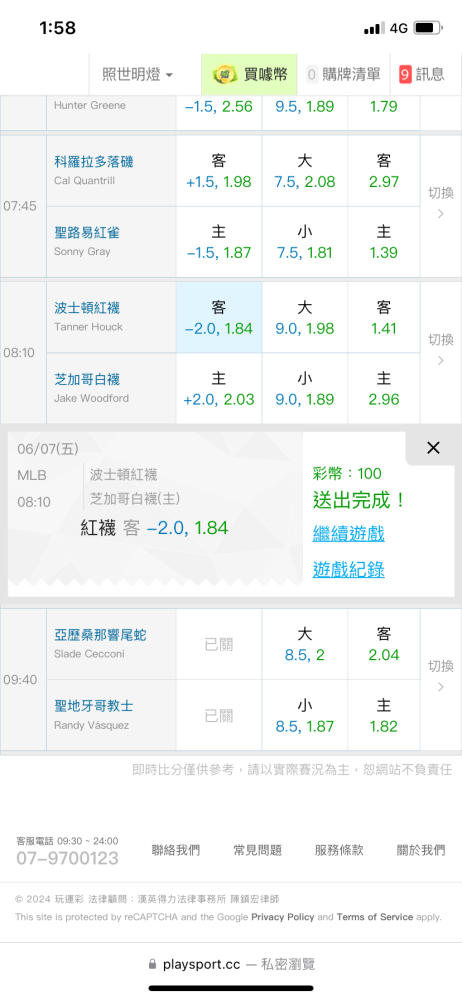
Task: Open the 波士頓紅襪 team link
Action: click(x=87, y=308)
